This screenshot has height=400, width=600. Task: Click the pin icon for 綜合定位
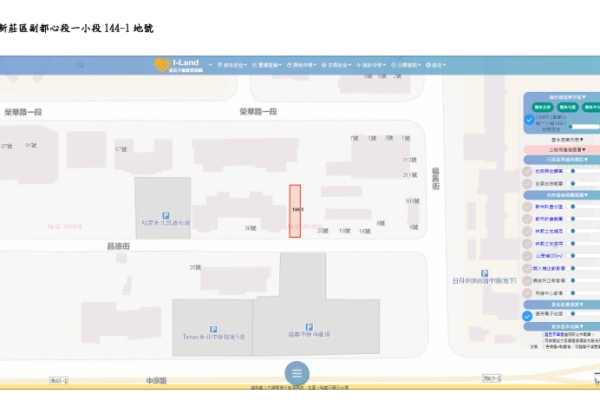click(220, 65)
